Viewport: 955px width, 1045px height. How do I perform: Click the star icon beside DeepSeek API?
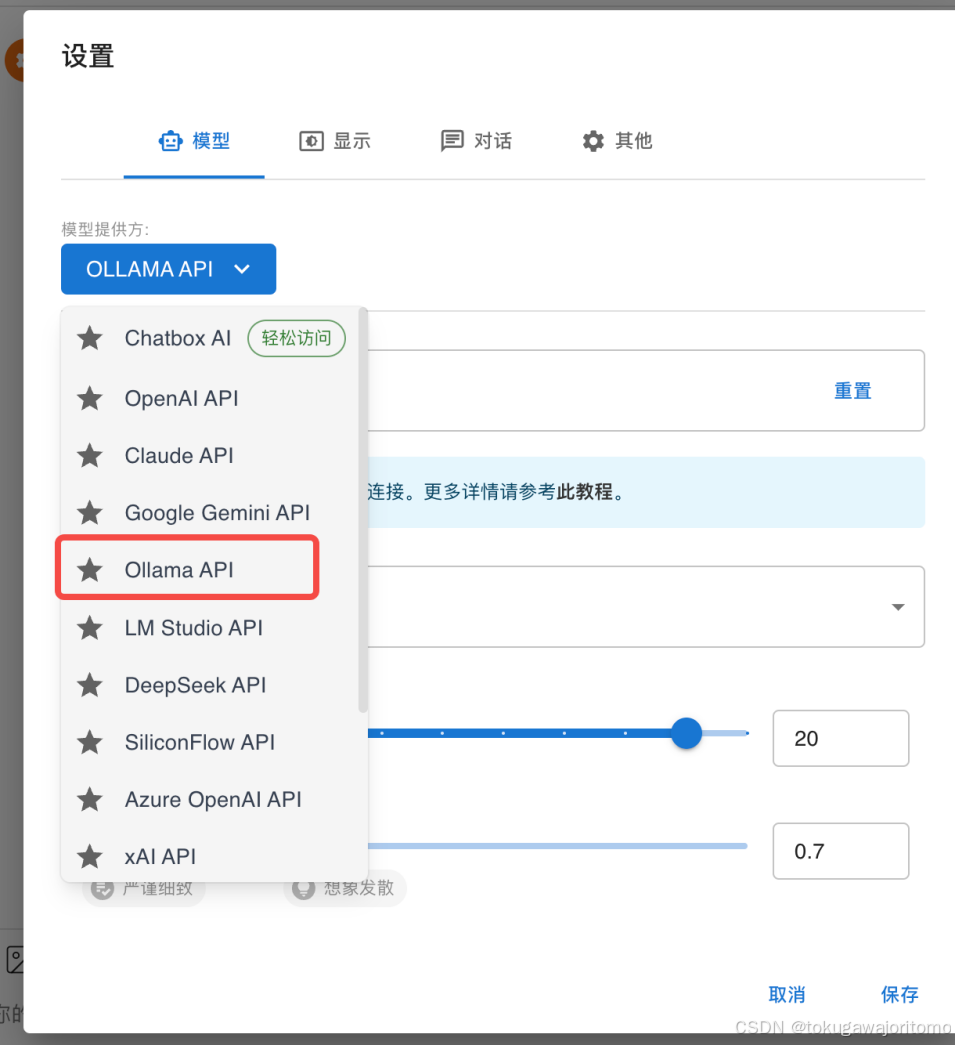[x=89, y=685]
